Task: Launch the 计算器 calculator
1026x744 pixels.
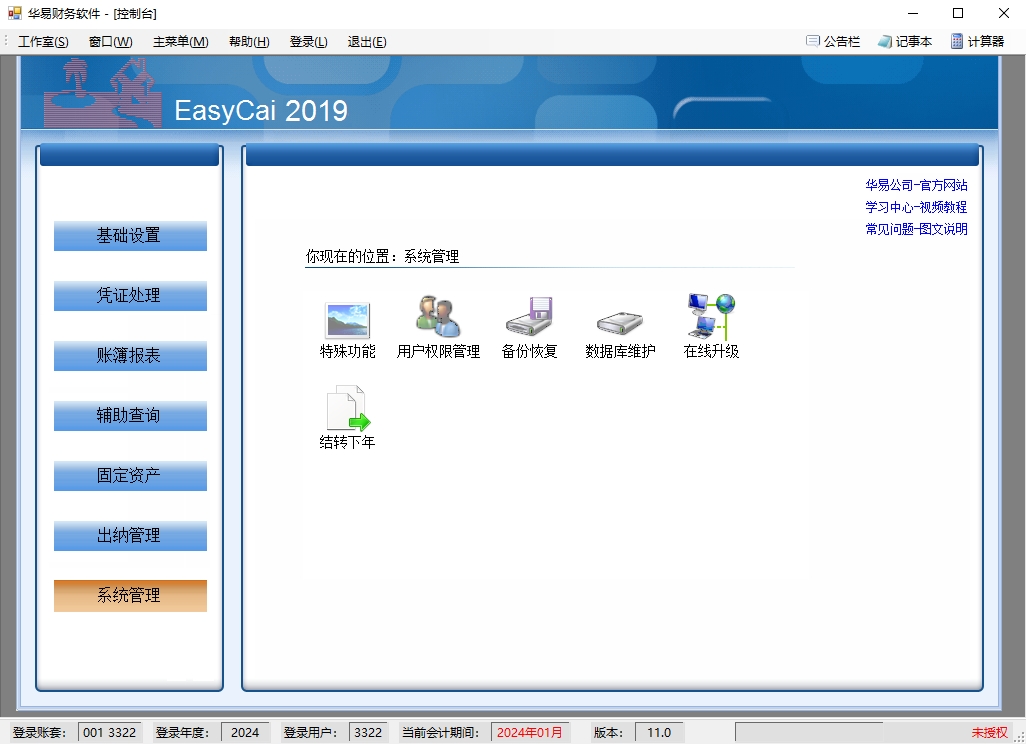Action: pos(977,41)
